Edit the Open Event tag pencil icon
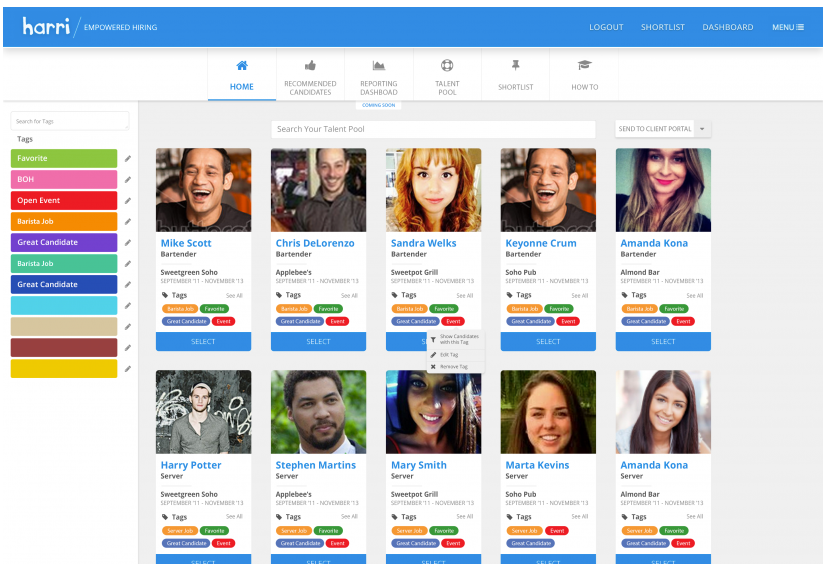This screenshot has height=575, width=831. click(128, 201)
